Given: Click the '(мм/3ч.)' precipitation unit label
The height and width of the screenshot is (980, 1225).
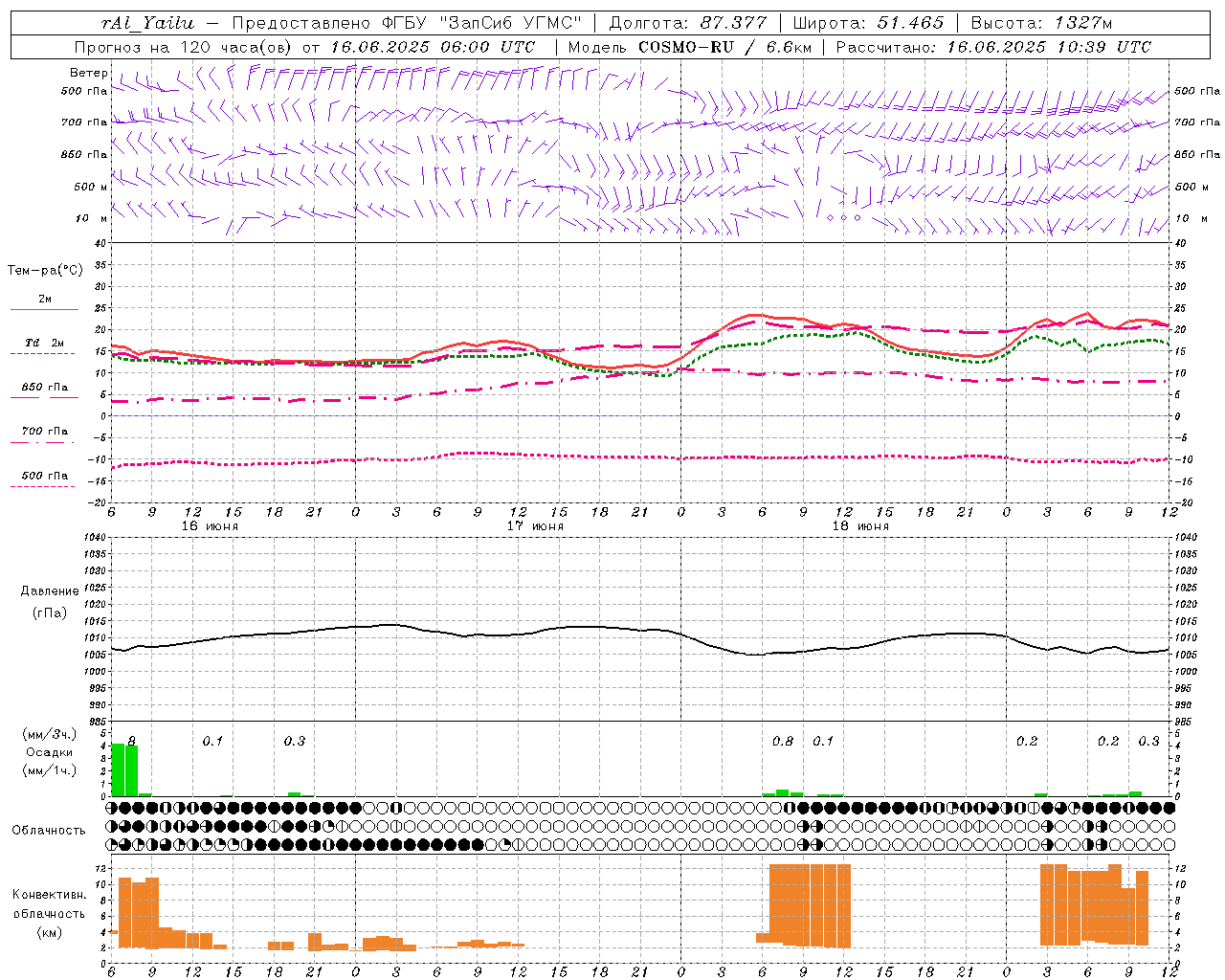Looking at the screenshot, I should 50,735.
